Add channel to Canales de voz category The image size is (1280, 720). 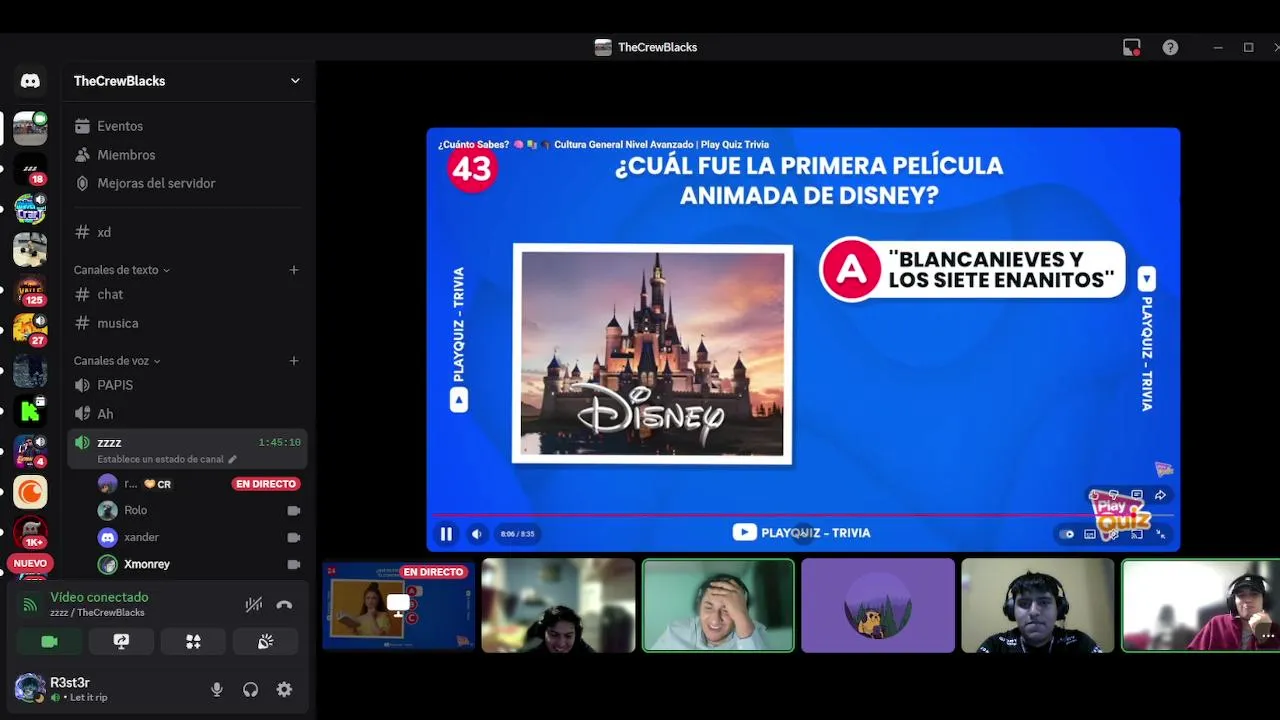coord(294,360)
